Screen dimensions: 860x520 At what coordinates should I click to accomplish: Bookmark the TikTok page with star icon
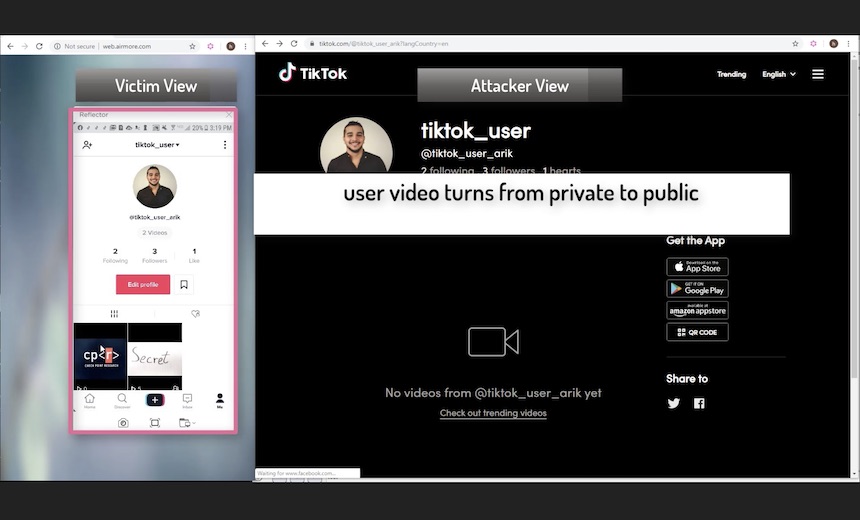pos(795,43)
